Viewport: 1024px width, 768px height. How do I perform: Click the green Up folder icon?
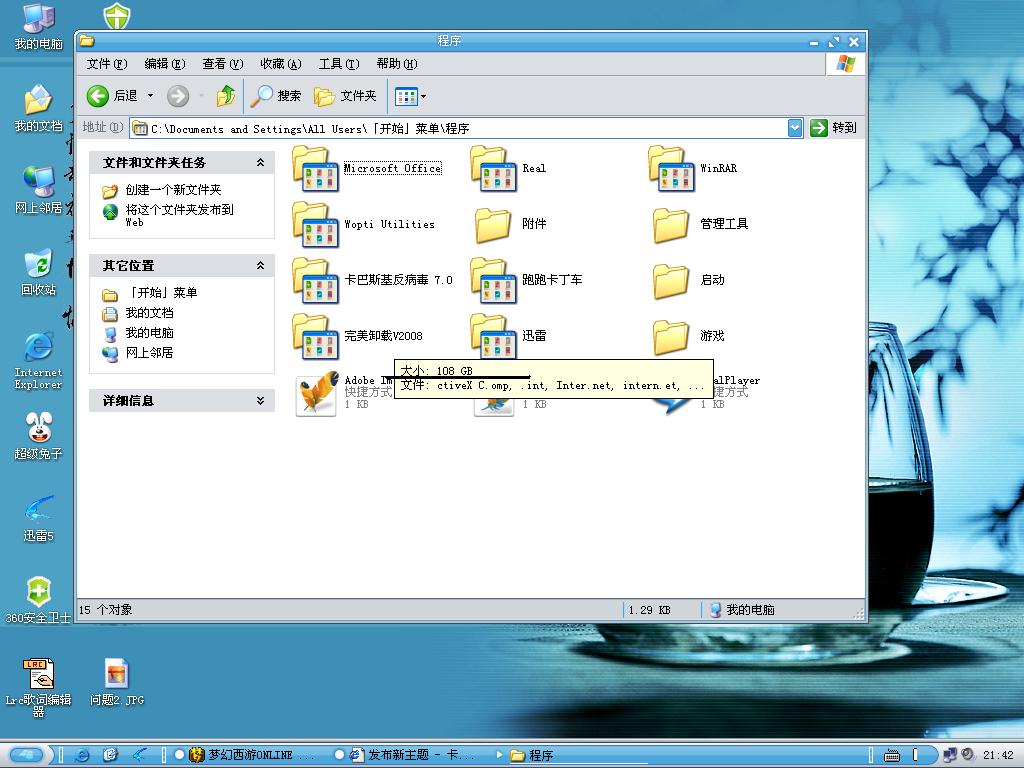[225, 96]
